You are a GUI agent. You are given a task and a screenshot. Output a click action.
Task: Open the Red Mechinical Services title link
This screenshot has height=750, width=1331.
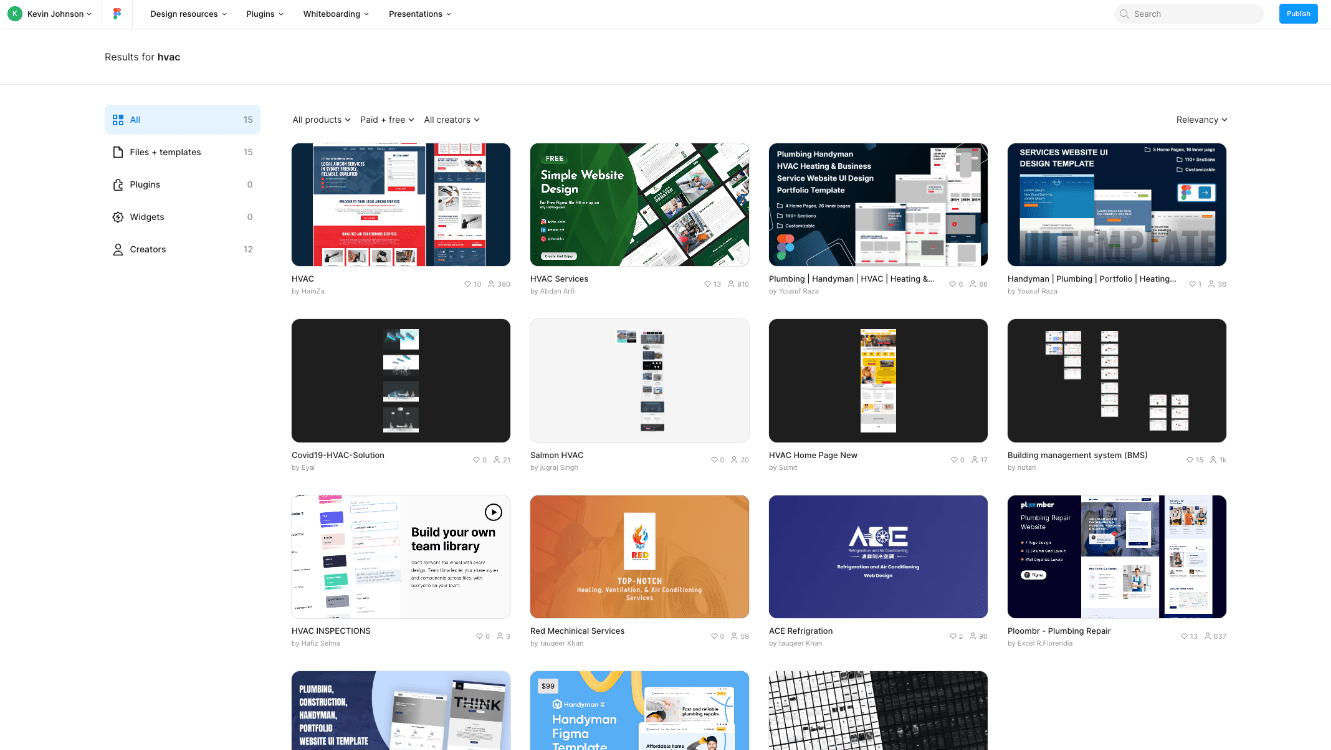pos(577,631)
